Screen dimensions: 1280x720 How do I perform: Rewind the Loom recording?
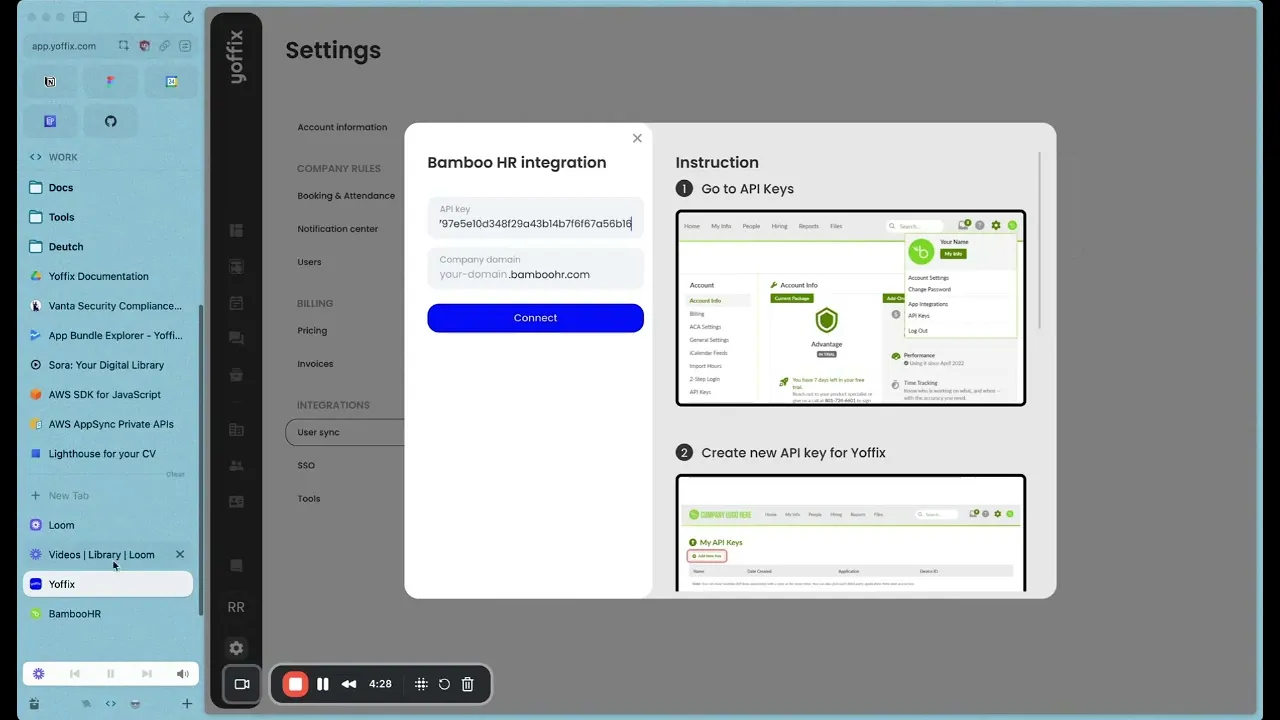pos(349,684)
